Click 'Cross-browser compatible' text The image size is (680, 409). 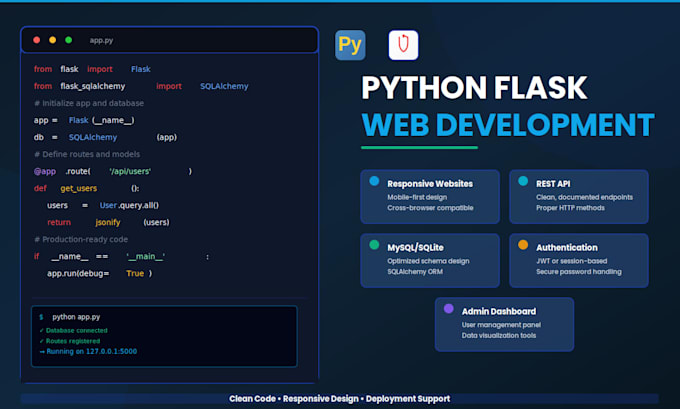[x=430, y=208]
